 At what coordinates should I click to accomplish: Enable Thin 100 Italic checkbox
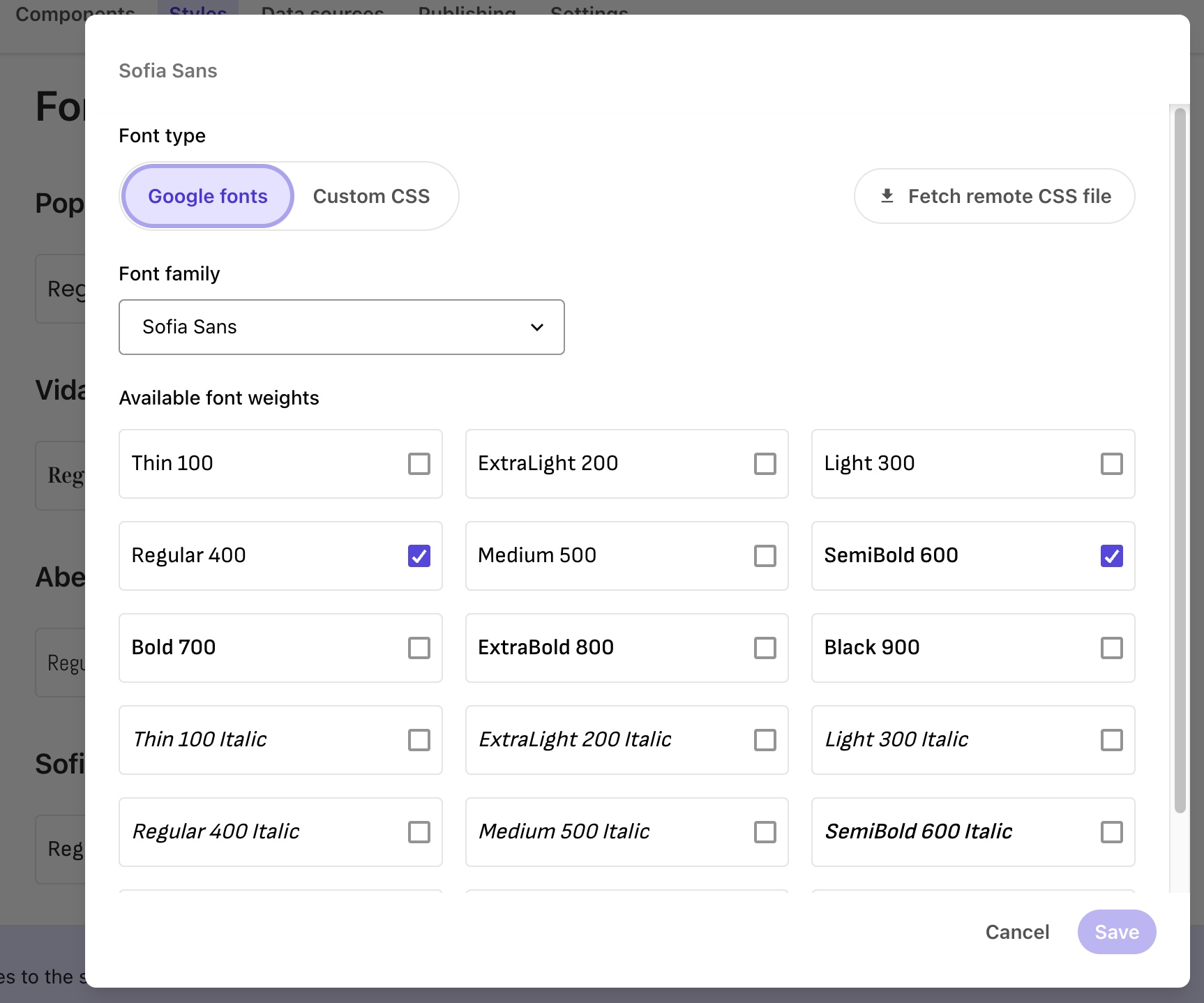[419, 740]
